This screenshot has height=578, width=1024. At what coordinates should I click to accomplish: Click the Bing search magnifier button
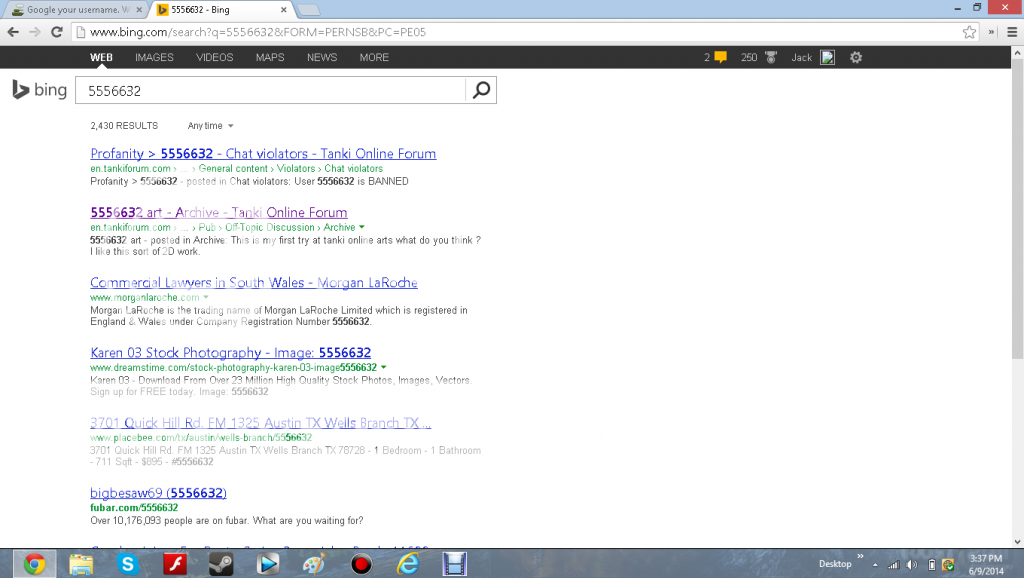click(x=481, y=91)
